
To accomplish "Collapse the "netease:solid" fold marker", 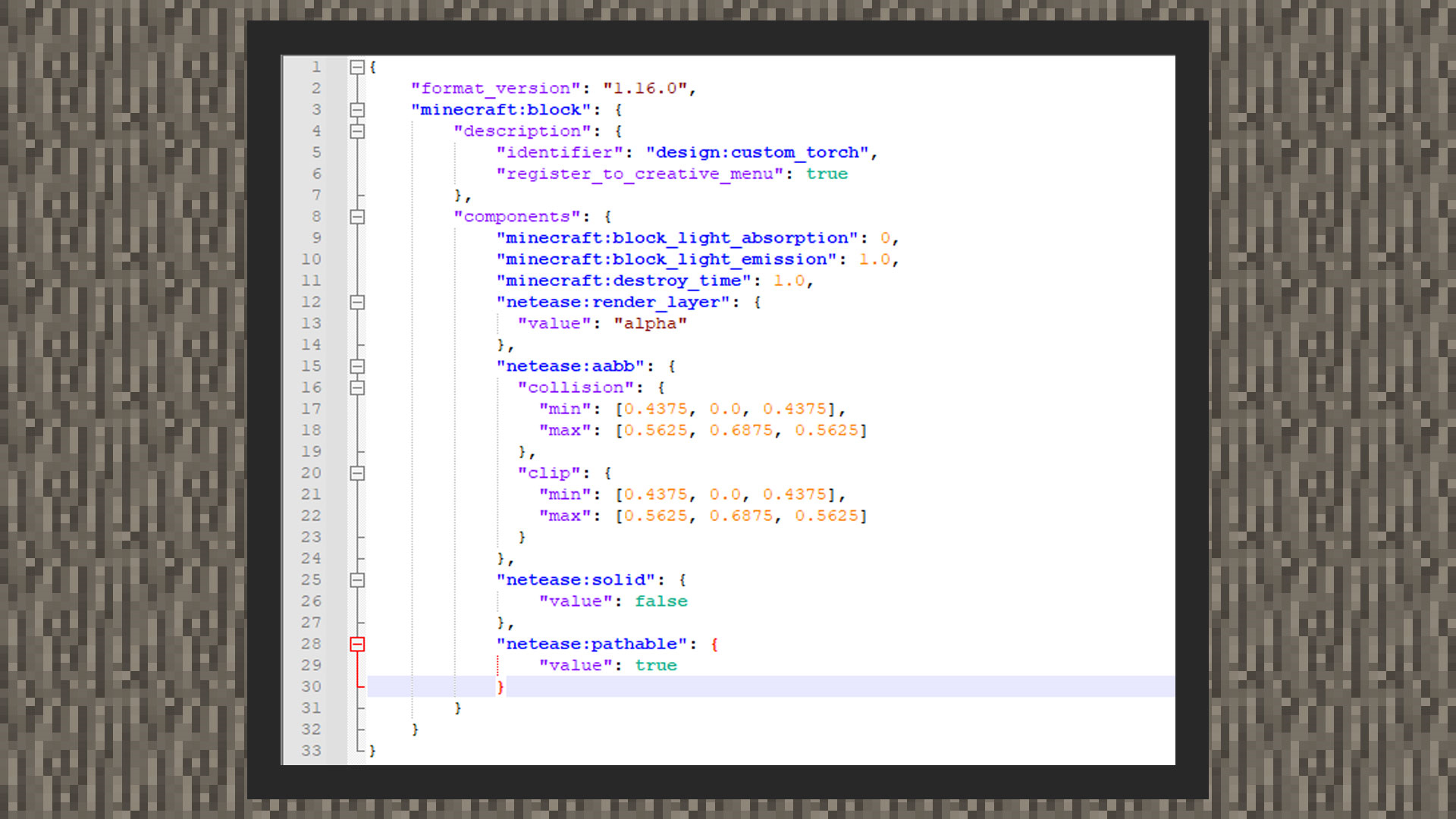I will [357, 580].
